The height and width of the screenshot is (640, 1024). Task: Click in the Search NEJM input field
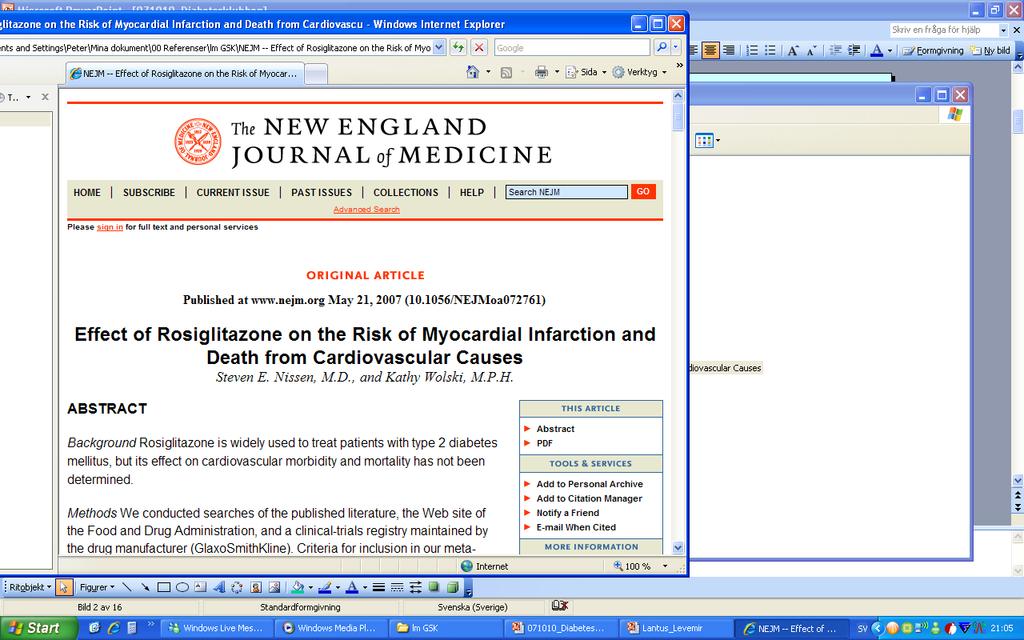coord(566,192)
